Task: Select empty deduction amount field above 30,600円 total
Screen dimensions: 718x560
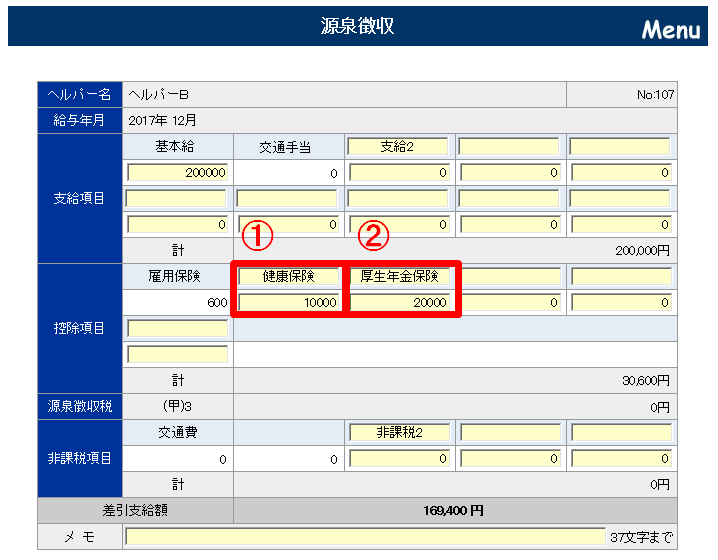Action: click(177, 354)
